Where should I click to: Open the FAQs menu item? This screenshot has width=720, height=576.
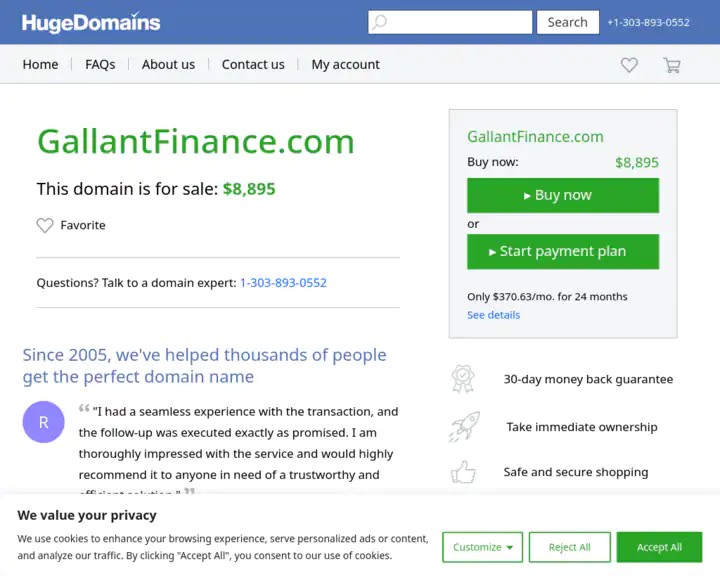point(100,64)
